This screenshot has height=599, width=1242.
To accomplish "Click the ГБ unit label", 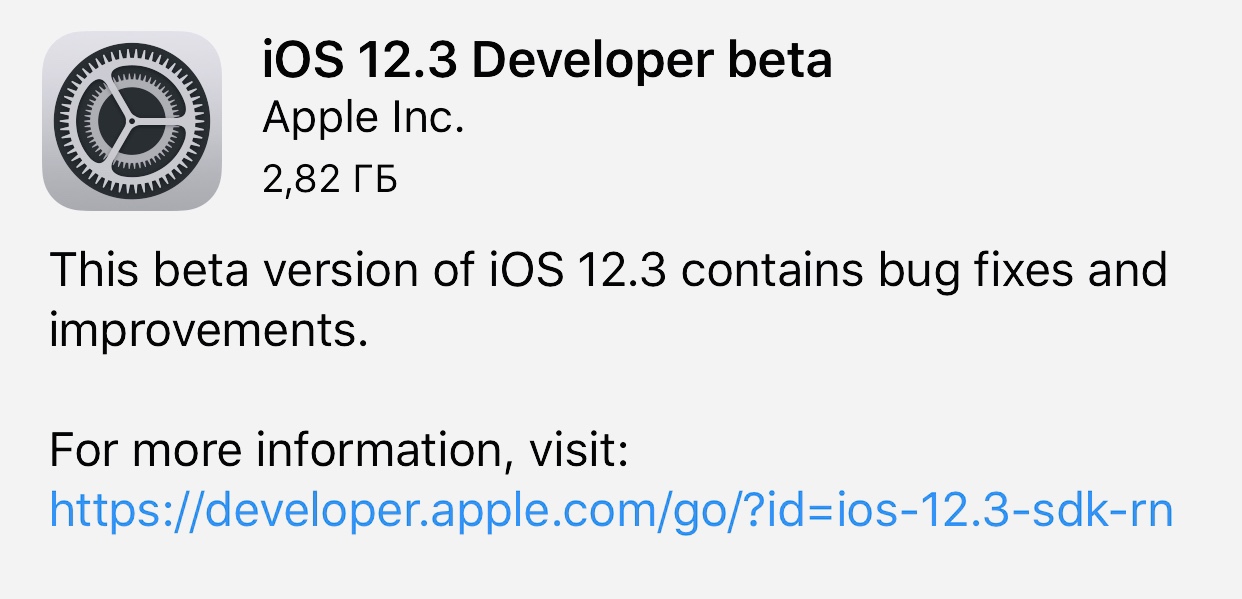I will point(375,181).
